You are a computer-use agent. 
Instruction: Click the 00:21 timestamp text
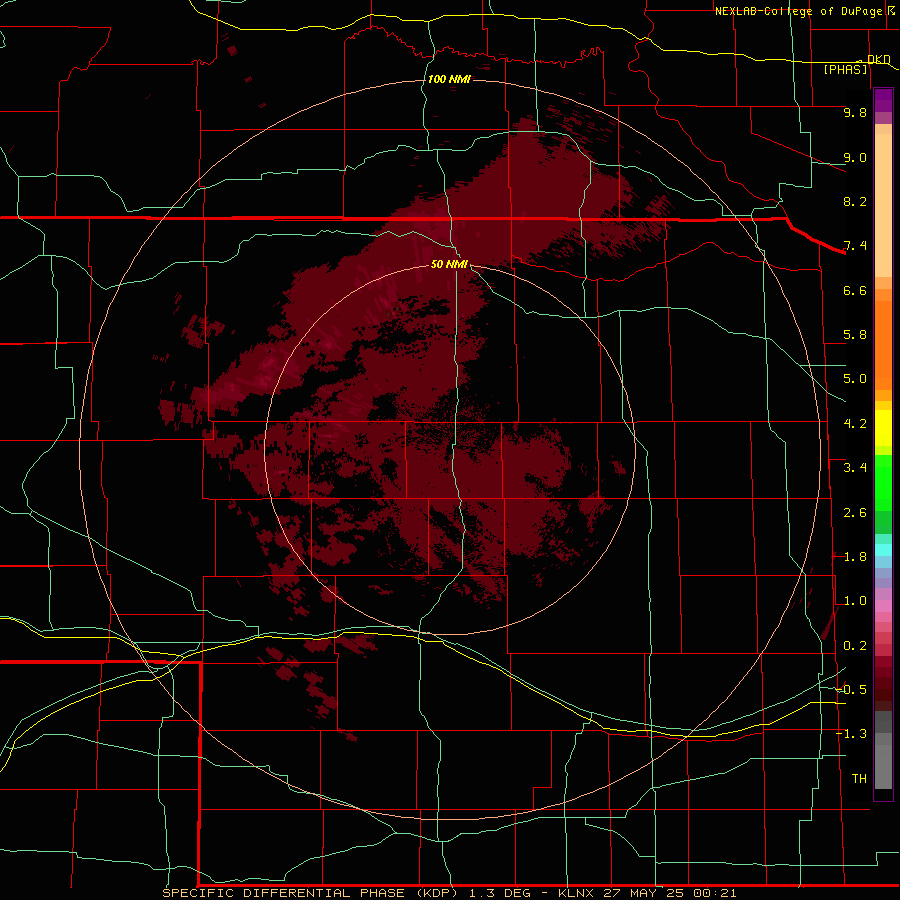point(715,893)
